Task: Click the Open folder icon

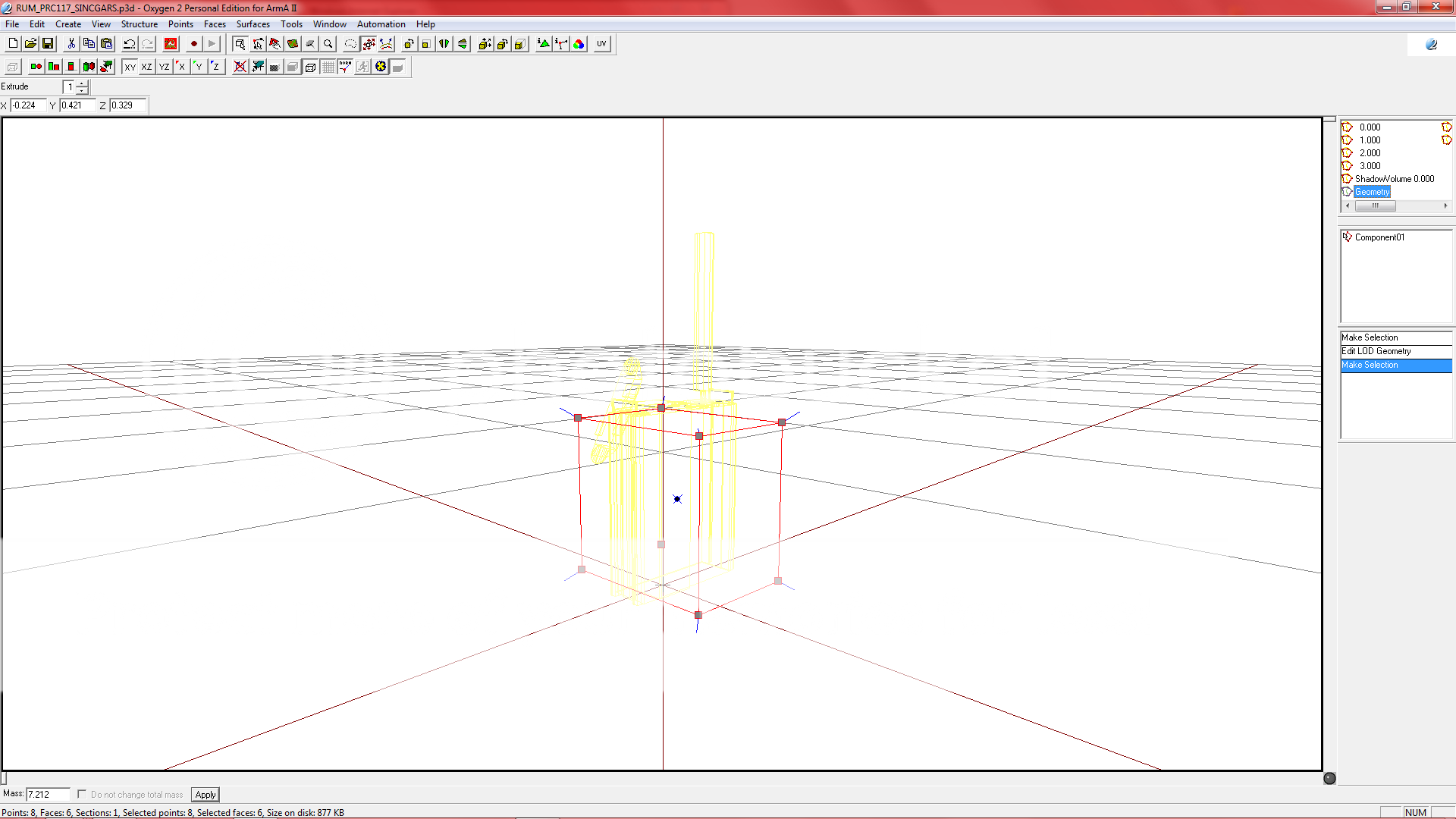Action: (x=30, y=44)
